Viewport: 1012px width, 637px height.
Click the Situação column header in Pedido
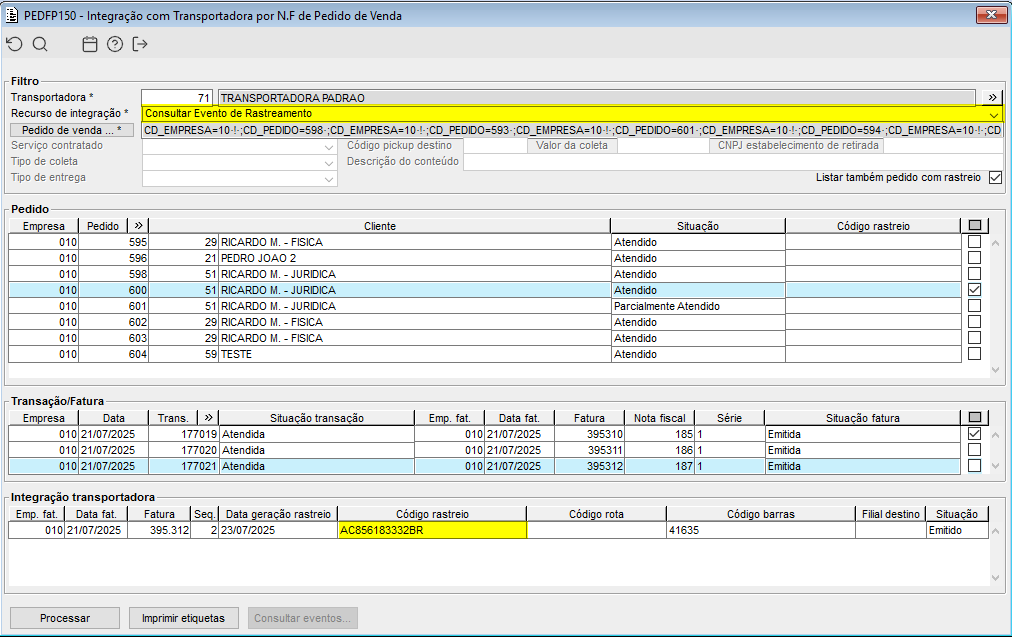pyautogui.click(x=697, y=226)
